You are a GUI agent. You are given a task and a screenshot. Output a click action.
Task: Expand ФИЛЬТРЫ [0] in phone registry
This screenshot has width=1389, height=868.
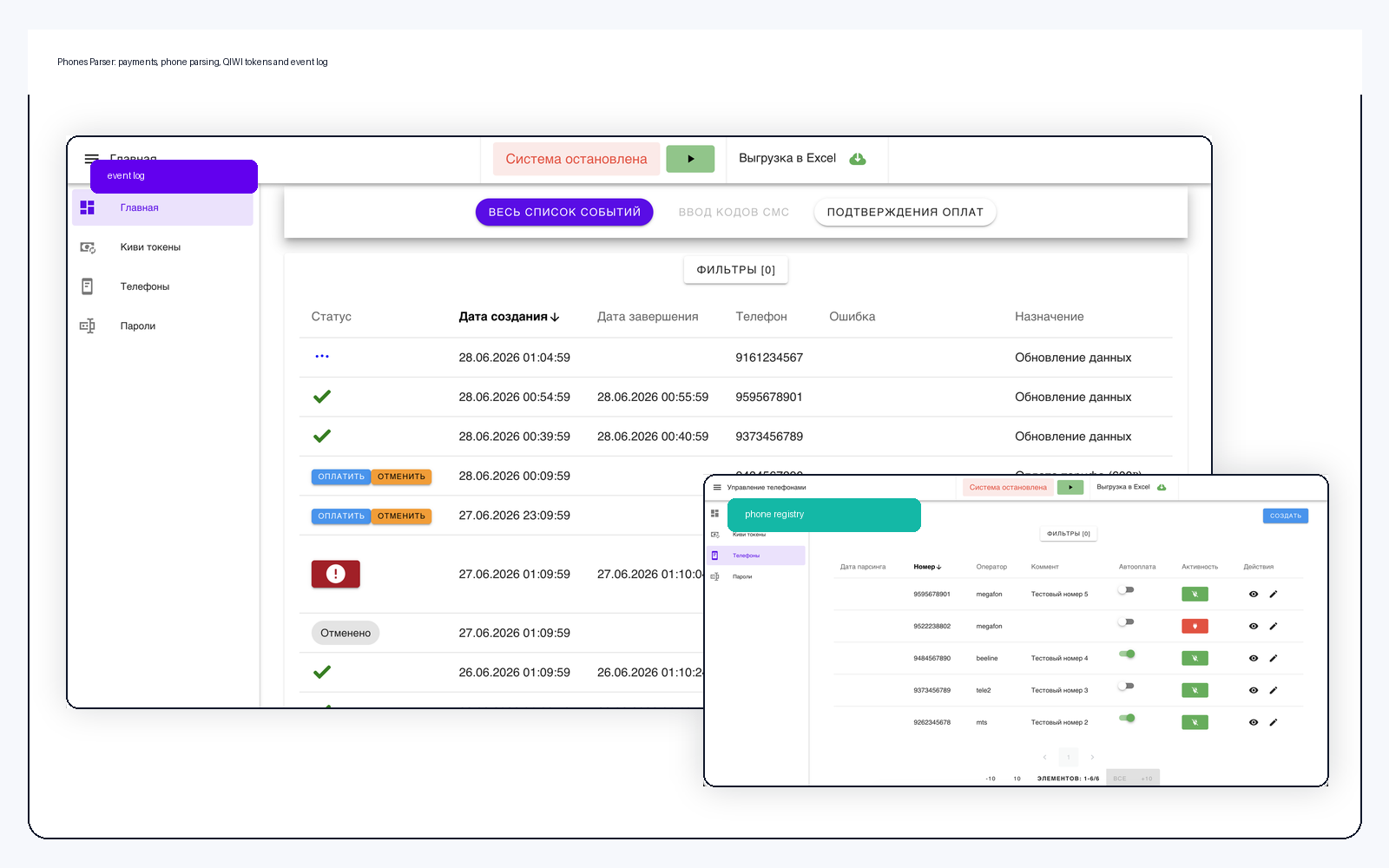coord(1069,534)
